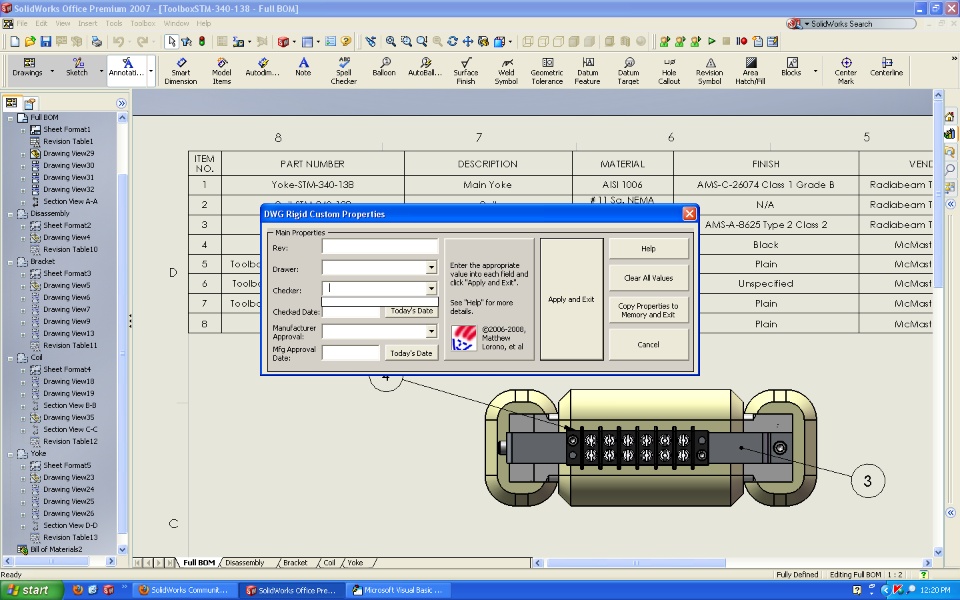Open the Geometric Tolerance tool
This screenshot has width=960, height=600.
coord(547,71)
